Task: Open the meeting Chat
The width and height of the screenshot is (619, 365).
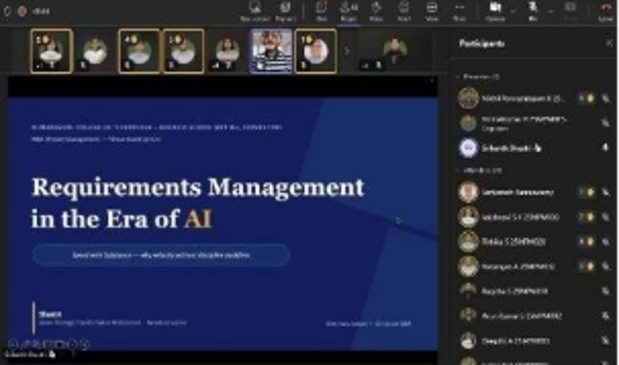Action: (x=321, y=11)
